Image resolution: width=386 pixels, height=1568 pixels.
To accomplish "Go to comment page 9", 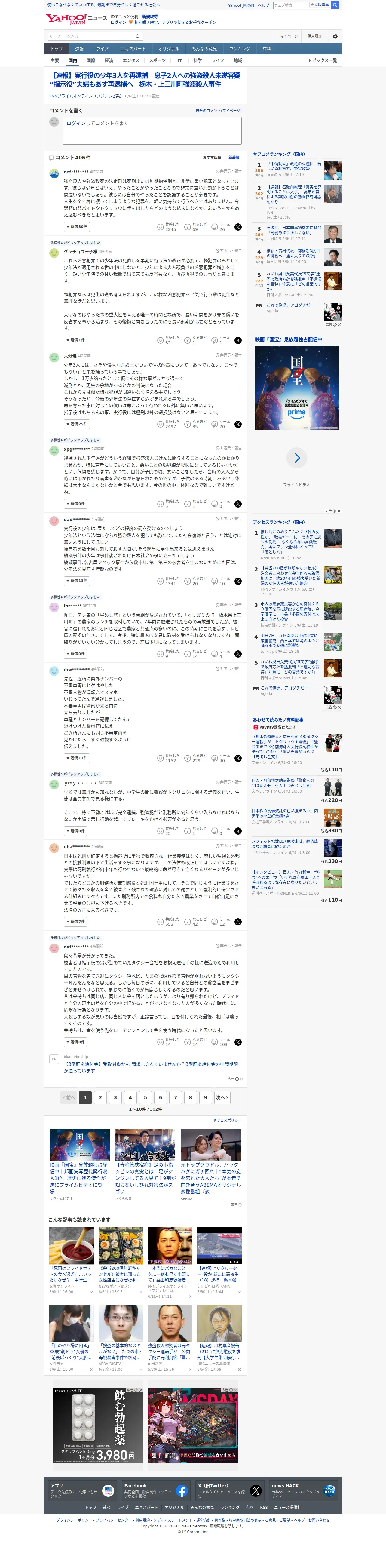I will click(205, 1098).
